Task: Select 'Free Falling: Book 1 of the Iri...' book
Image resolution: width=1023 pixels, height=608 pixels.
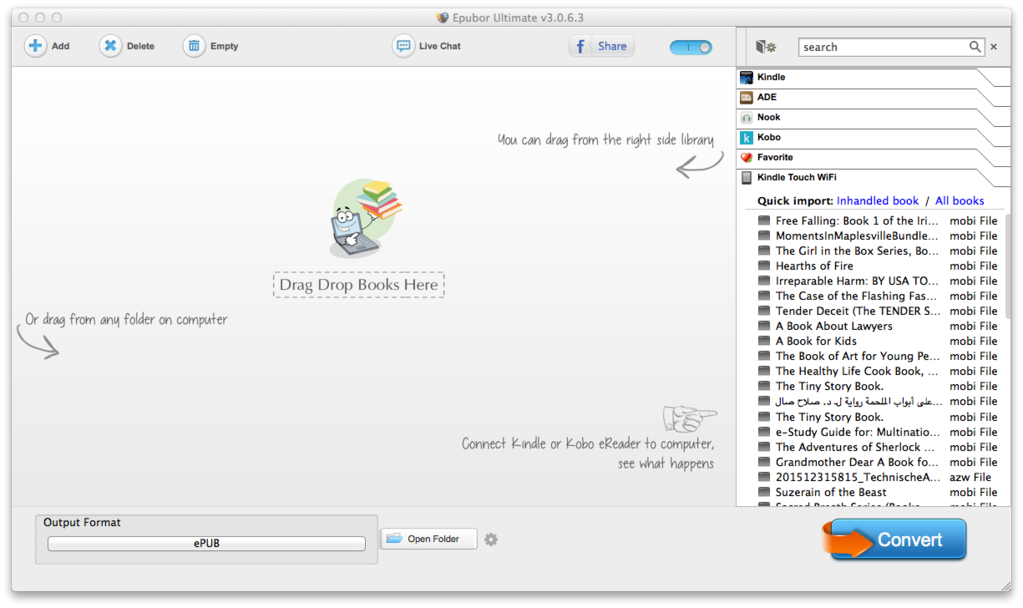Action: point(877,221)
